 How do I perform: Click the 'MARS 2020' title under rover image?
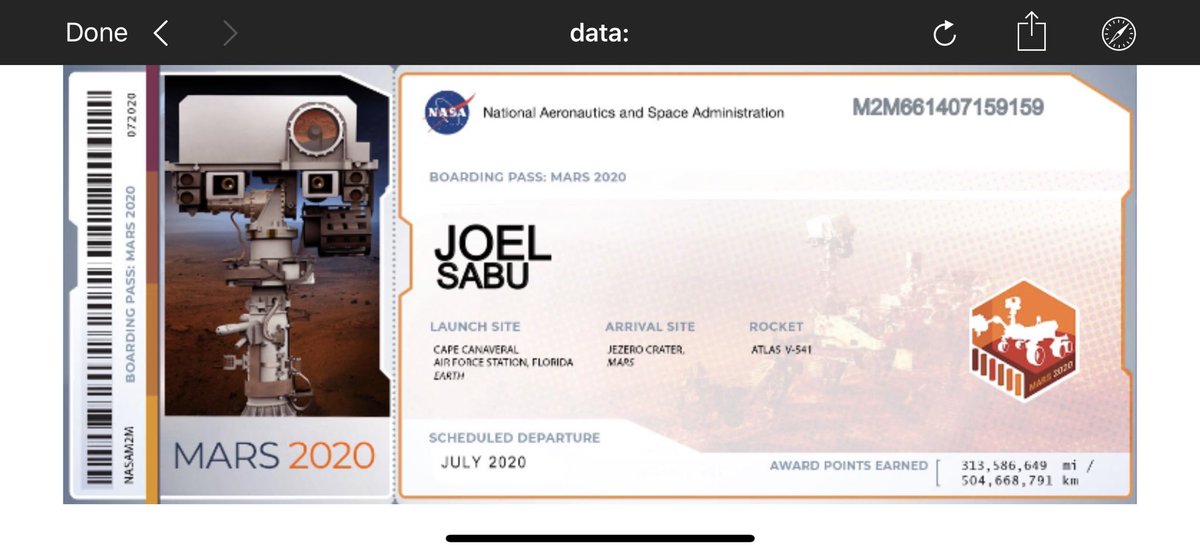click(x=275, y=455)
